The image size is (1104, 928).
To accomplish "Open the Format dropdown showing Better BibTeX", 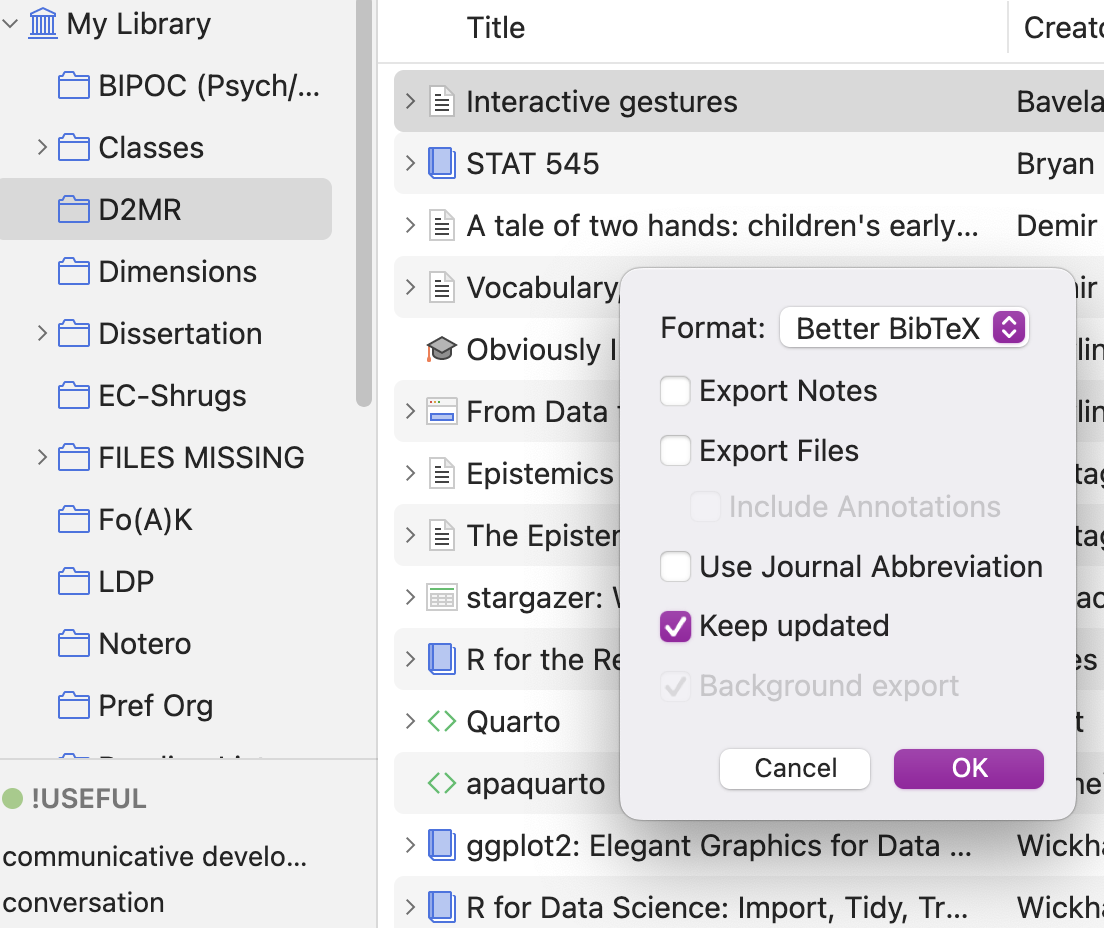I will (x=903, y=327).
